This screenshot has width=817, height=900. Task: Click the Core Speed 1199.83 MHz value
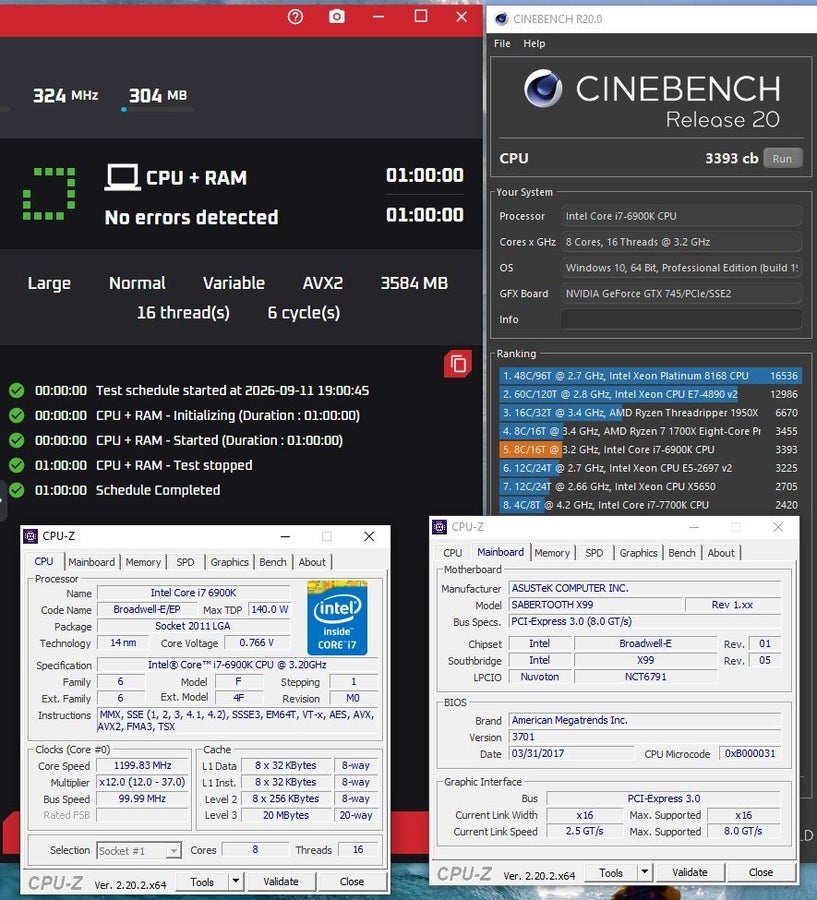(142, 766)
